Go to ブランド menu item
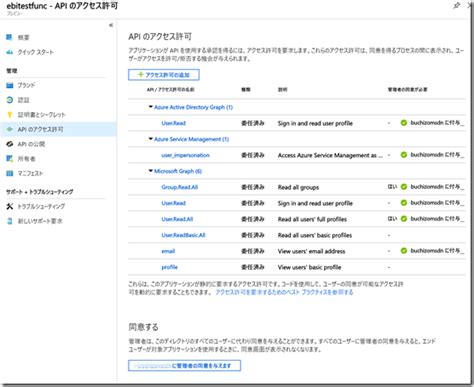The height and width of the screenshot is (387, 474). click(26, 86)
